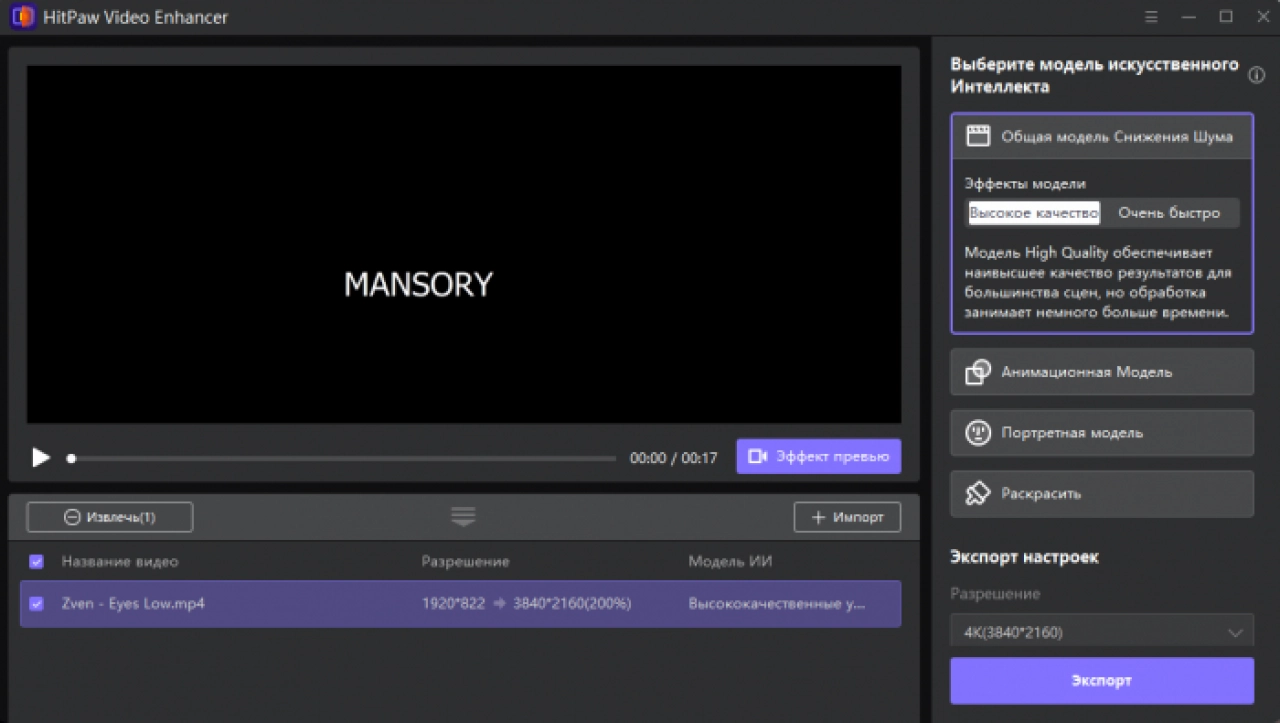
Task: Click the Раскрасить paint icon
Action: [977, 494]
